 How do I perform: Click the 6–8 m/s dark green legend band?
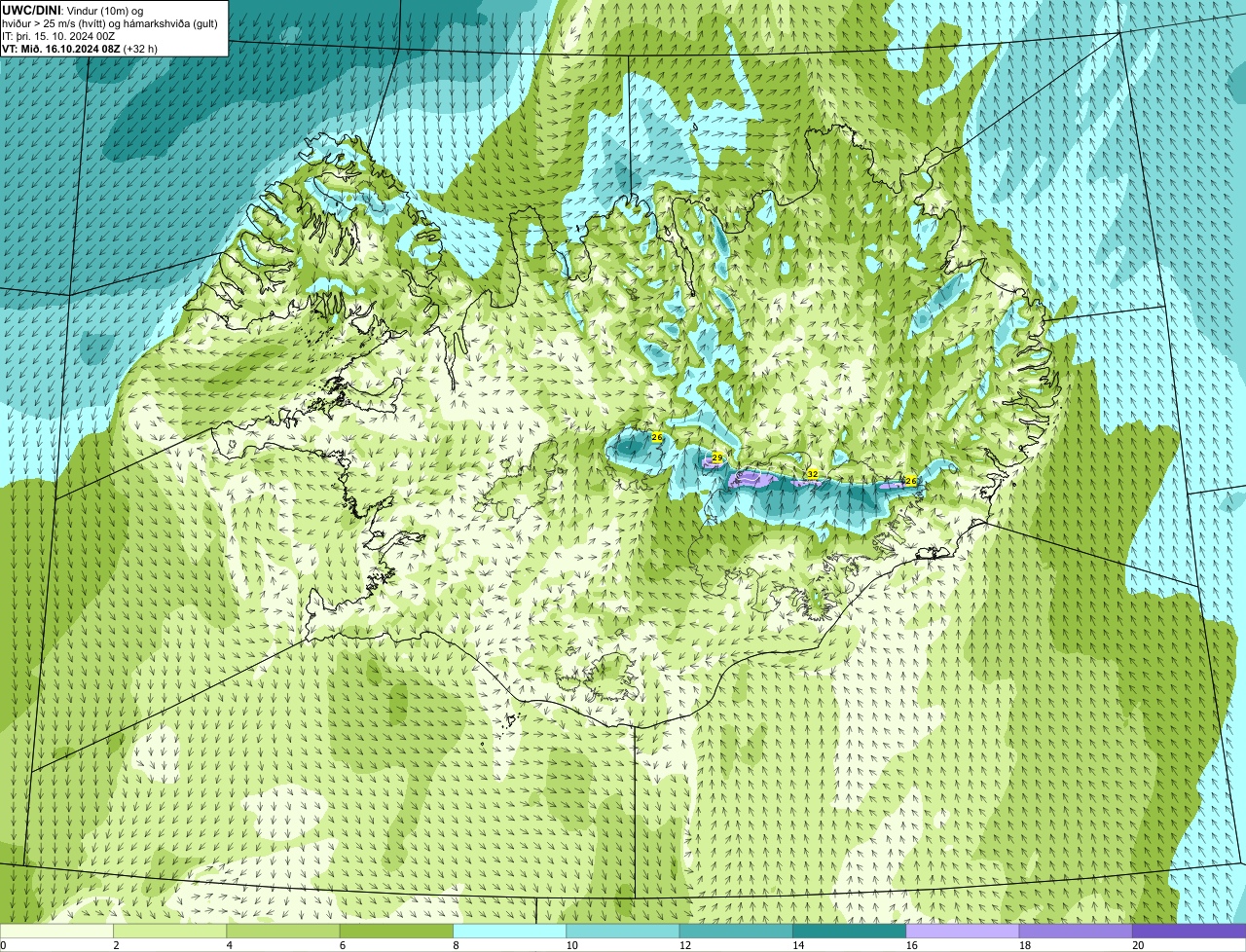(x=398, y=931)
